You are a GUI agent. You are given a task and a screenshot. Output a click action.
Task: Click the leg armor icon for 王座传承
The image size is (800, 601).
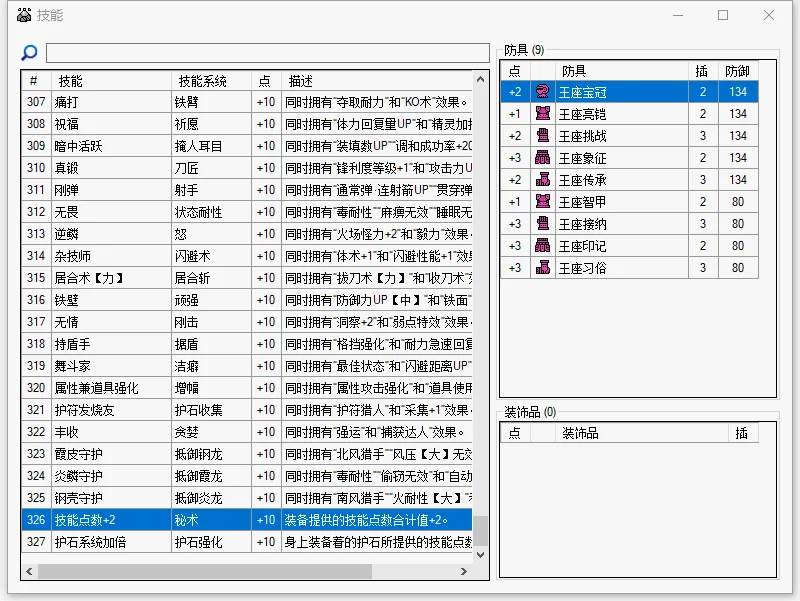click(x=542, y=180)
